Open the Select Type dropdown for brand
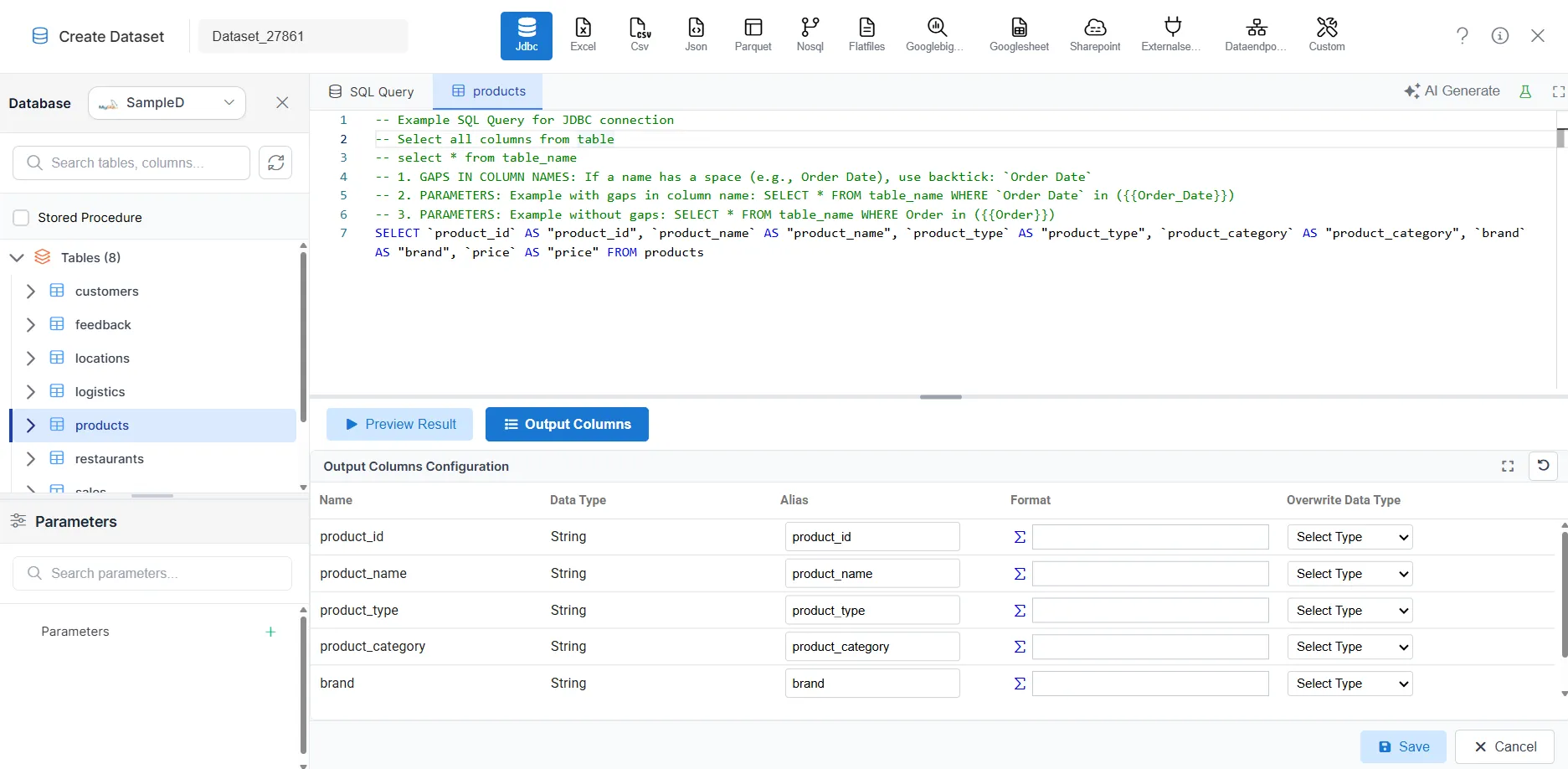Screen dimensions: 1568x769 1349,683
